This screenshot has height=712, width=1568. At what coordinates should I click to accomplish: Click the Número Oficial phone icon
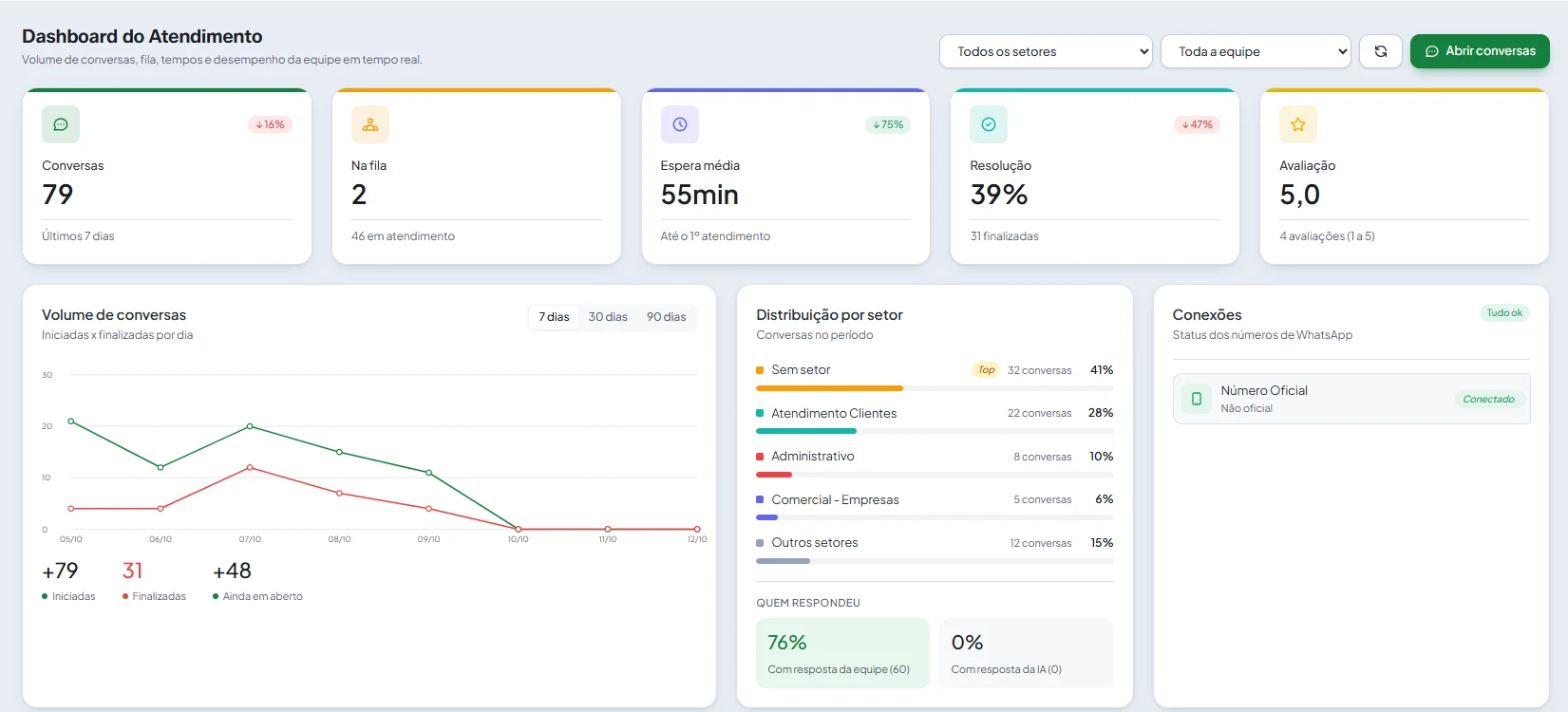pos(1197,399)
